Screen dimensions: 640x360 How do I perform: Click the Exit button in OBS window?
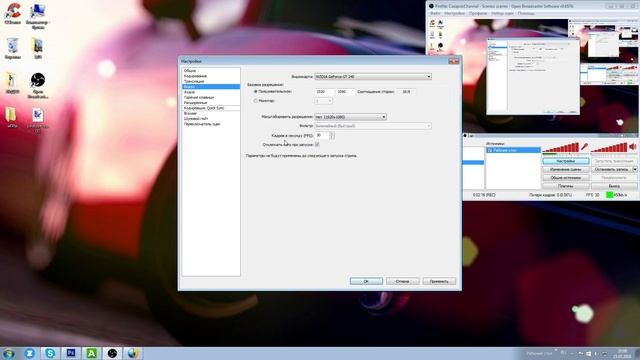[x=614, y=186]
